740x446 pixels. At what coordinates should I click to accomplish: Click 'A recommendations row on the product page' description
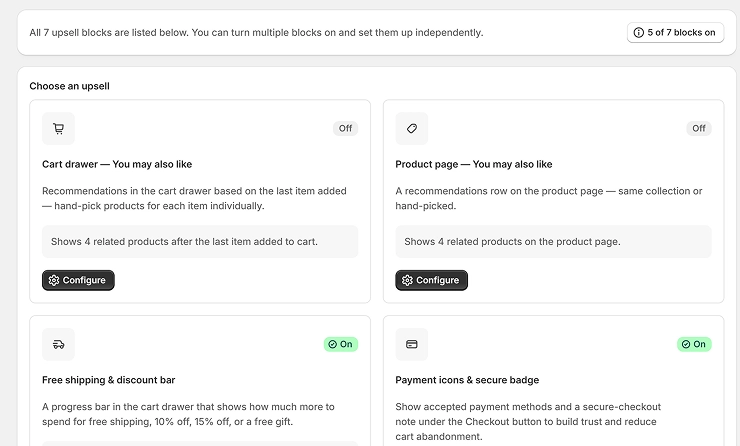(549, 198)
